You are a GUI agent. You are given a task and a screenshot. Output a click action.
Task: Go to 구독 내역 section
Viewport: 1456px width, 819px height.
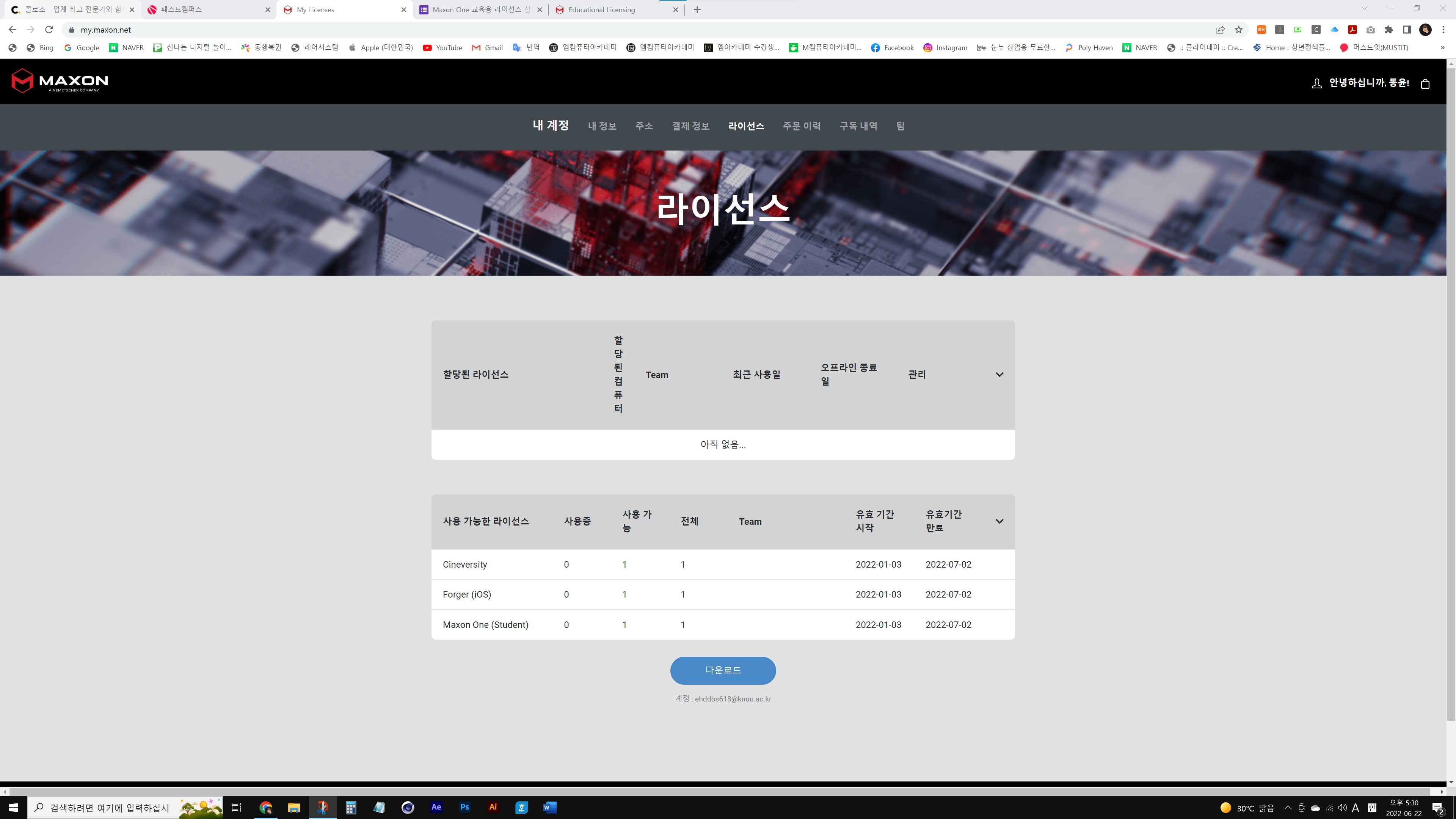point(858,126)
